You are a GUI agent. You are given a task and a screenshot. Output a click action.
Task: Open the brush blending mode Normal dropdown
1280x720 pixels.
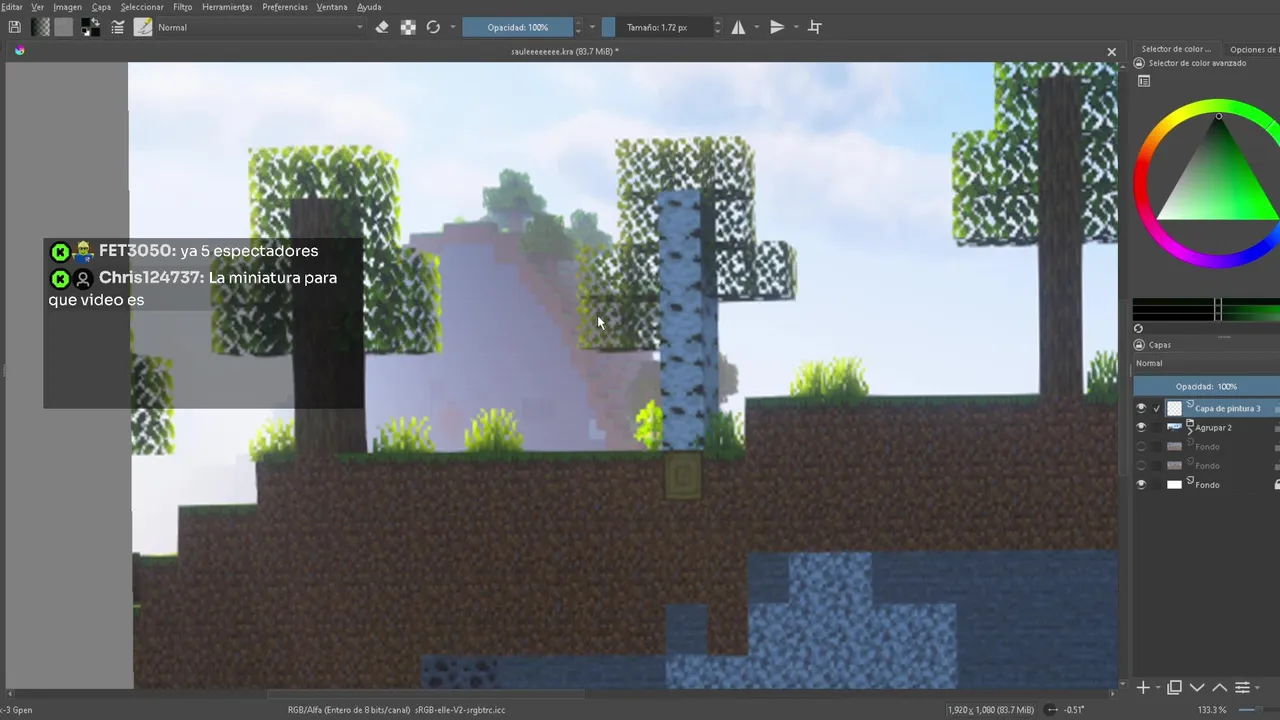coord(260,27)
